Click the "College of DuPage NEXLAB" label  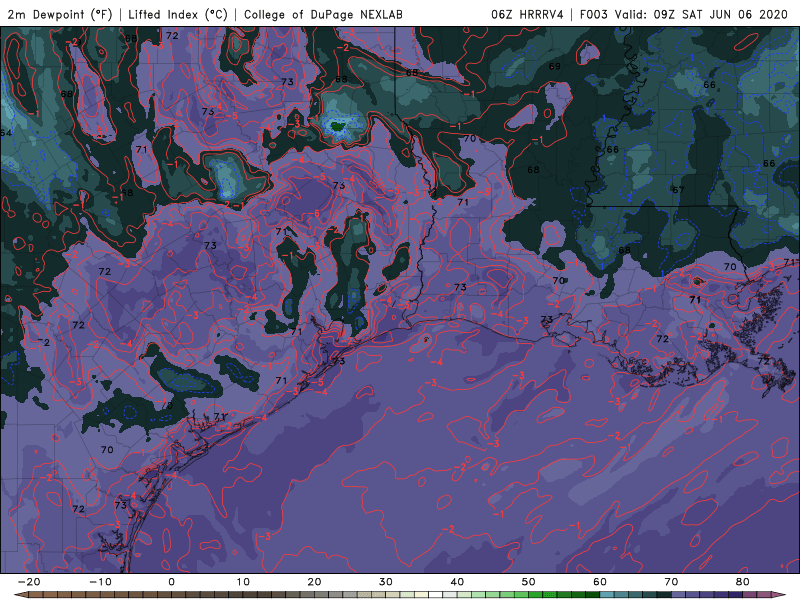pyautogui.click(x=323, y=14)
